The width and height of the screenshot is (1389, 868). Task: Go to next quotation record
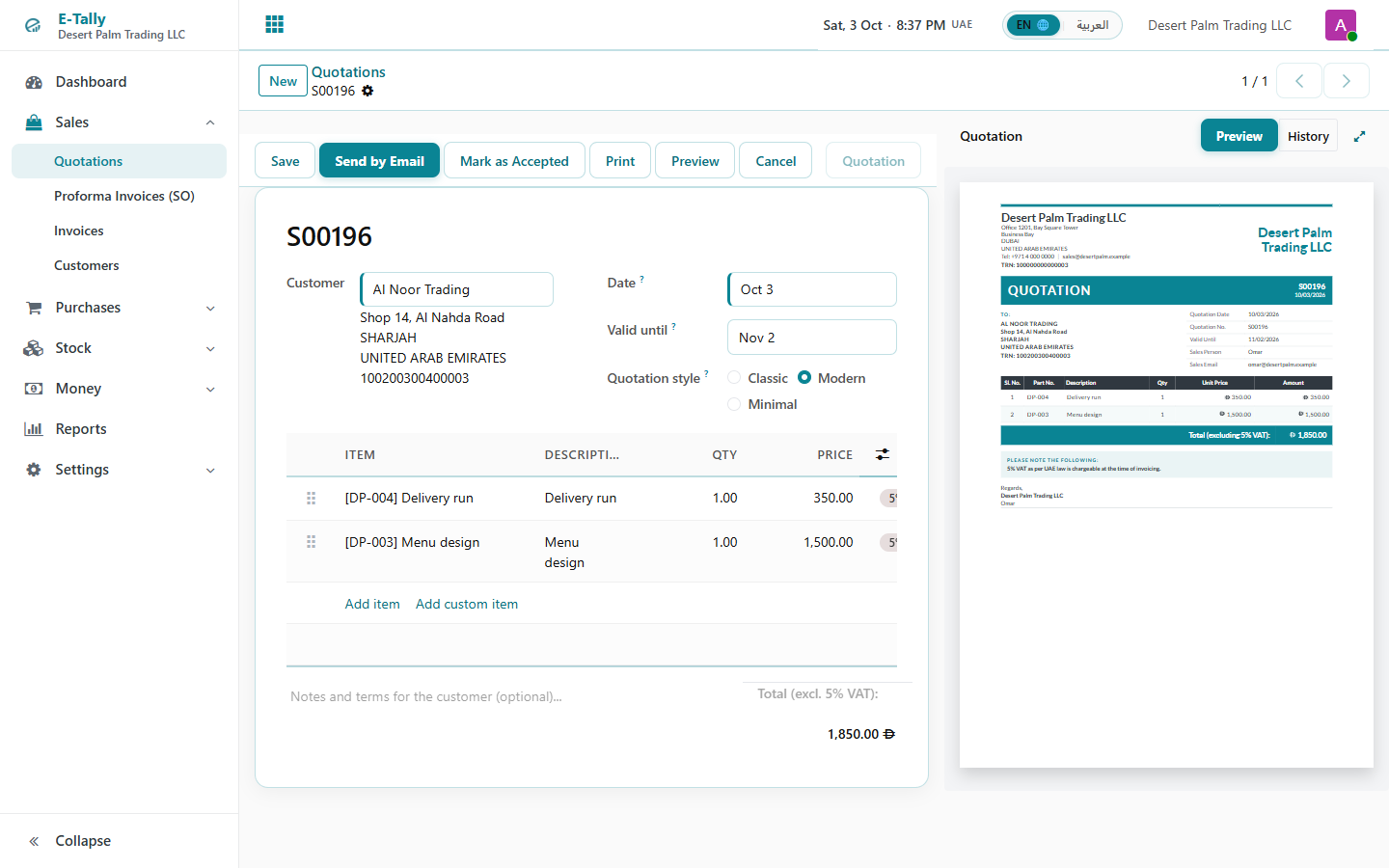pos(1347,81)
